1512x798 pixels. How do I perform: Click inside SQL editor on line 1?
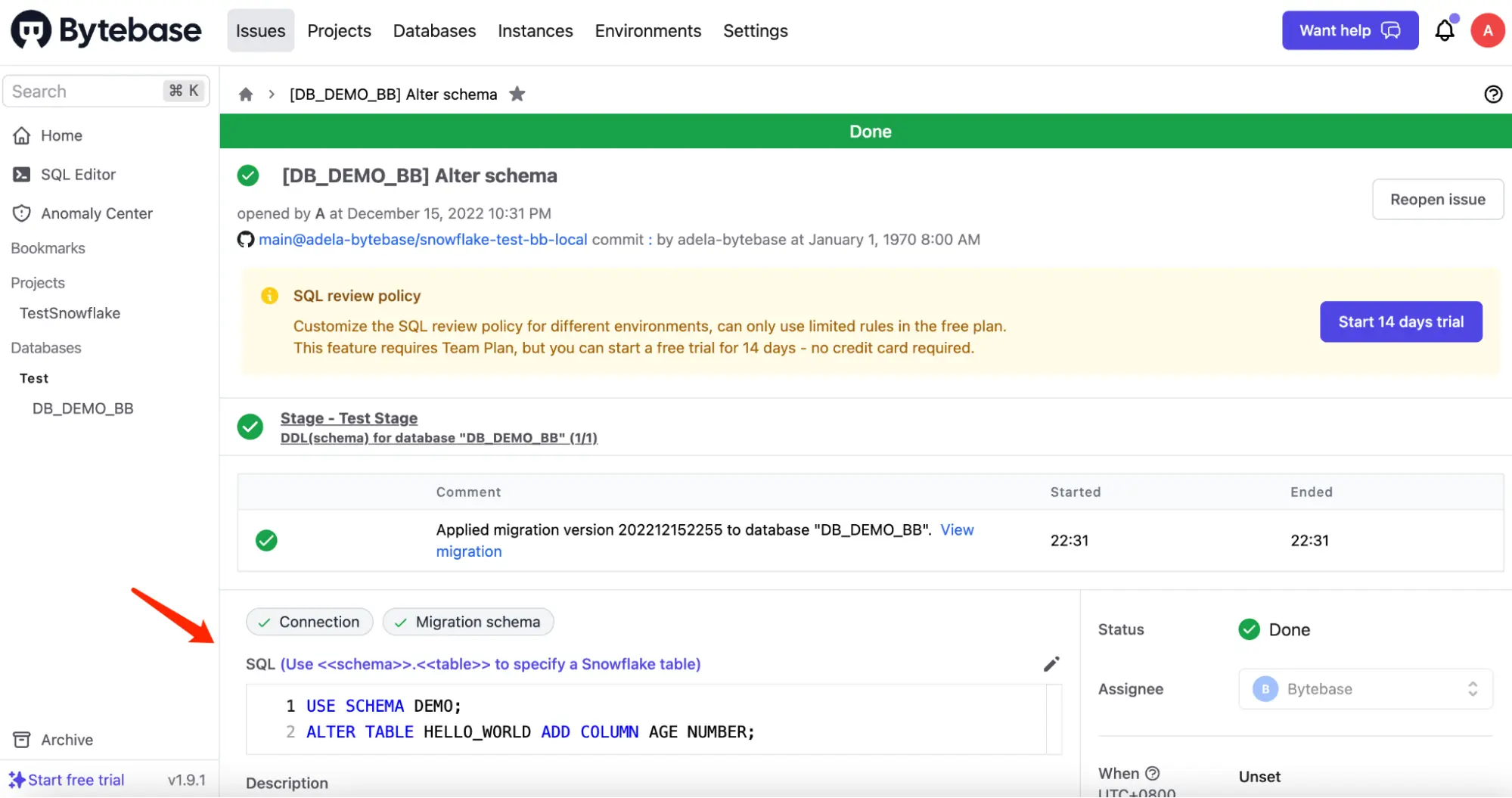(383, 706)
